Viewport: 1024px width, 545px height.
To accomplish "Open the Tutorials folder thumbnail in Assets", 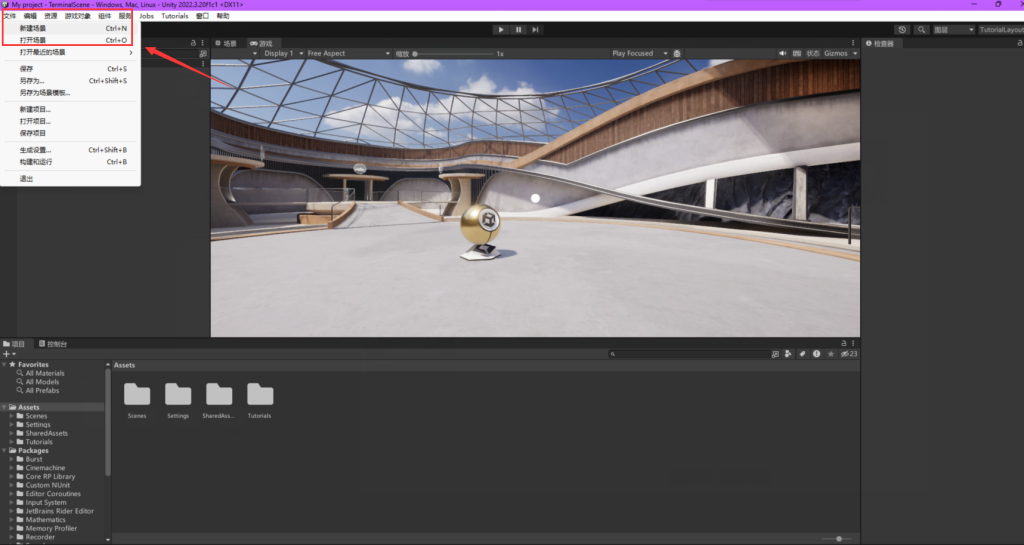I will click(260, 395).
